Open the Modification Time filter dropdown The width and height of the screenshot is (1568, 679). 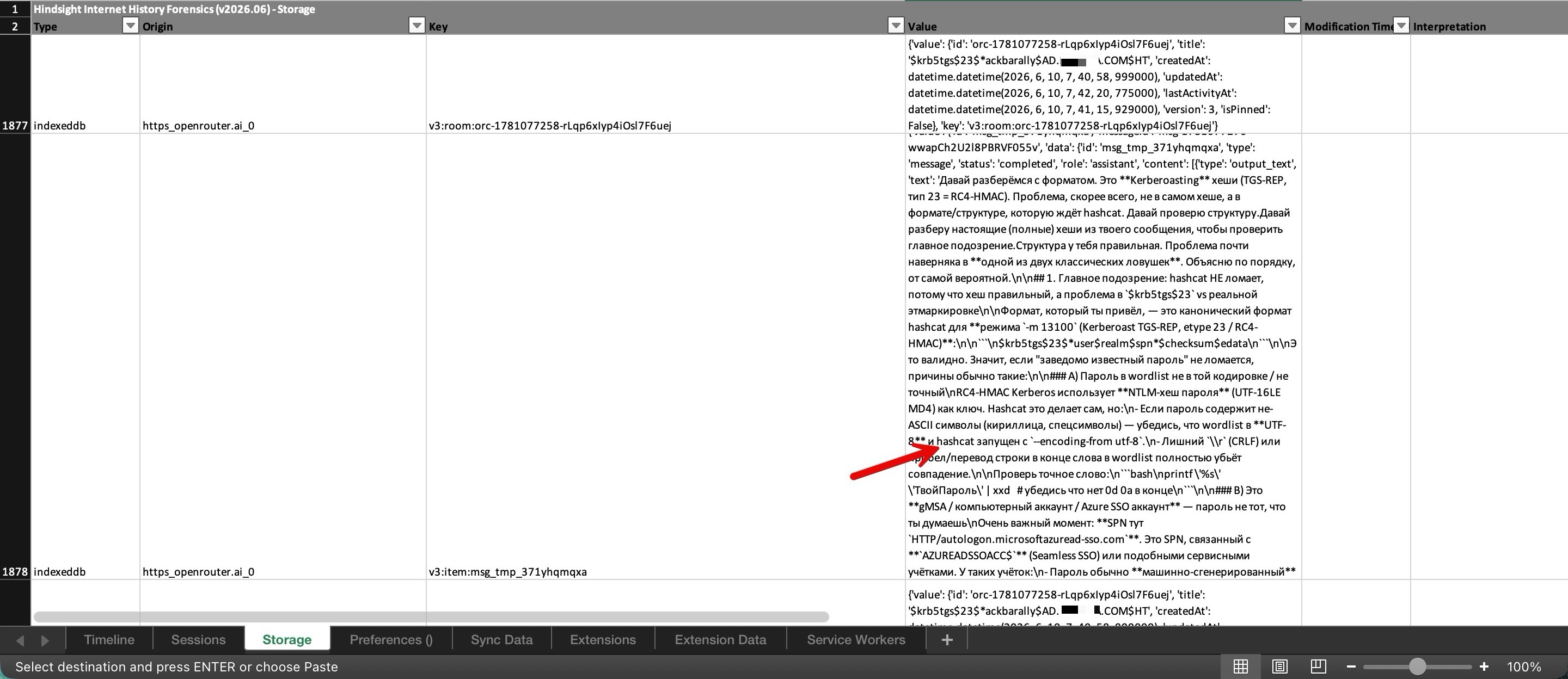coord(1401,25)
